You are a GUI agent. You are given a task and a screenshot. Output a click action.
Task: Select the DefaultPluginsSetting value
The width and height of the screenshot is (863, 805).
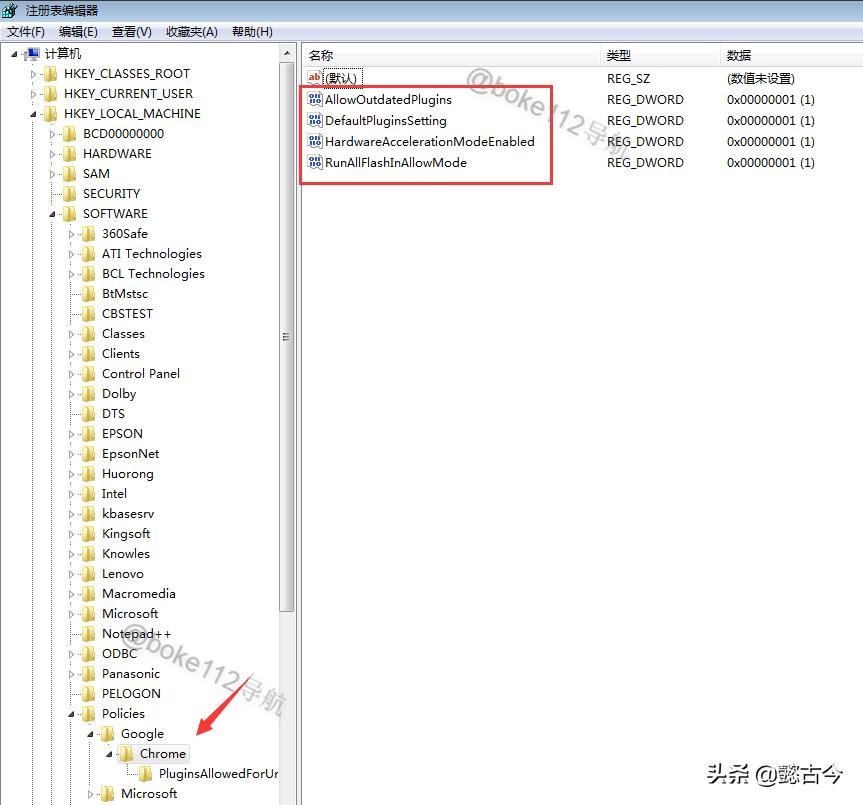coord(386,121)
